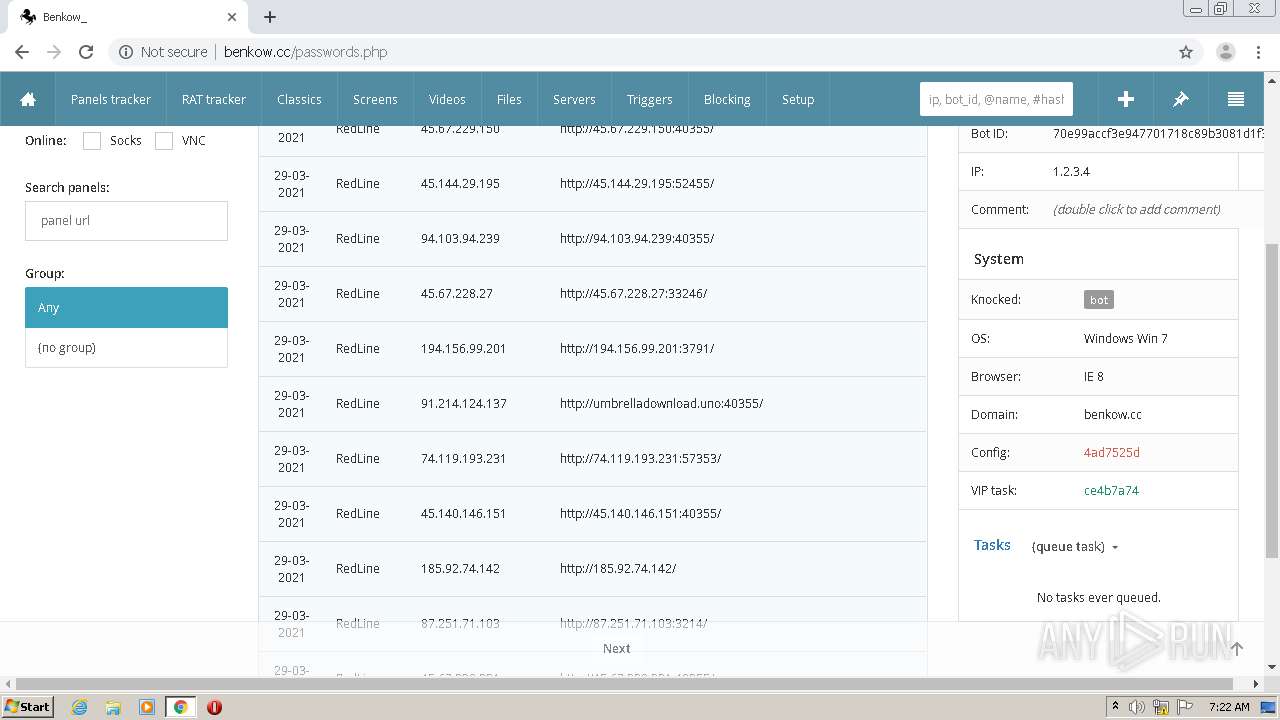Open Files menu item

tap(509, 99)
